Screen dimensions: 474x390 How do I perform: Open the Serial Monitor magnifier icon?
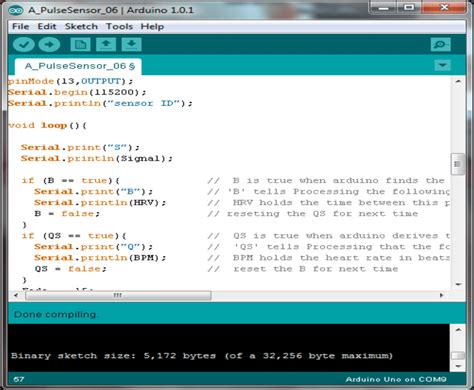click(441, 44)
